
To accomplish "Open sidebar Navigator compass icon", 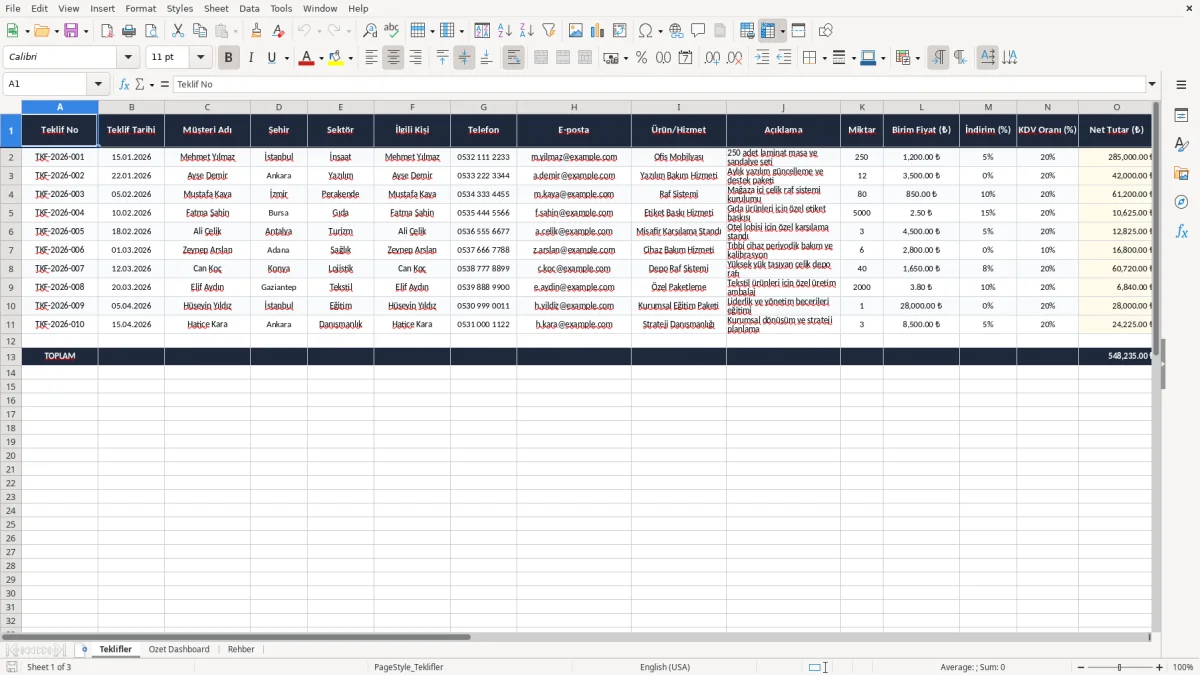I will tap(1182, 202).
